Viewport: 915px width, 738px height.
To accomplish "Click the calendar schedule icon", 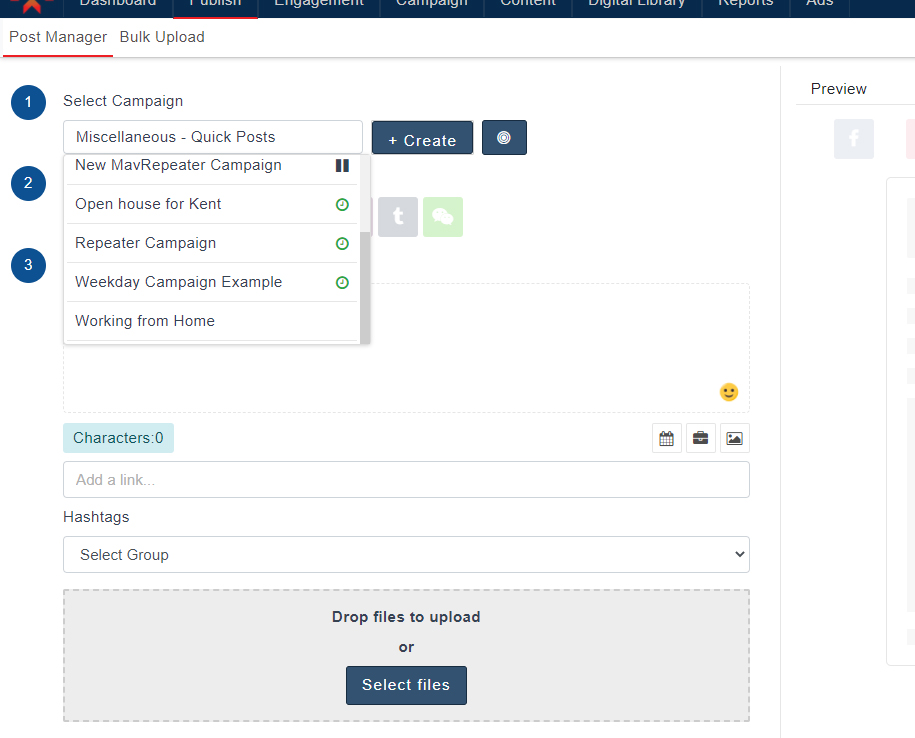I will [667, 438].
